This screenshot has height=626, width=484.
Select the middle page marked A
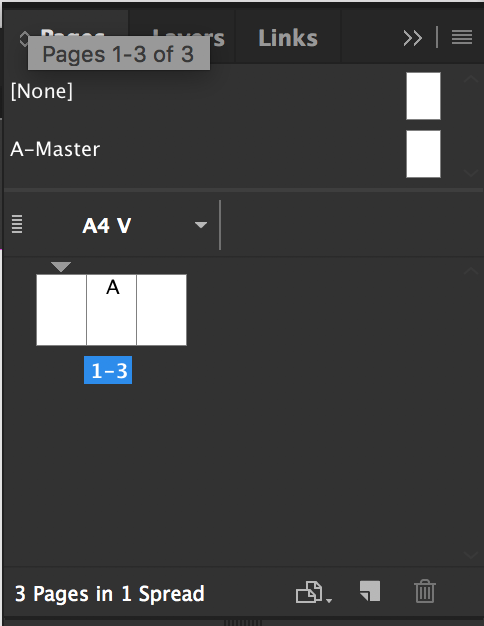click(111, 310)
